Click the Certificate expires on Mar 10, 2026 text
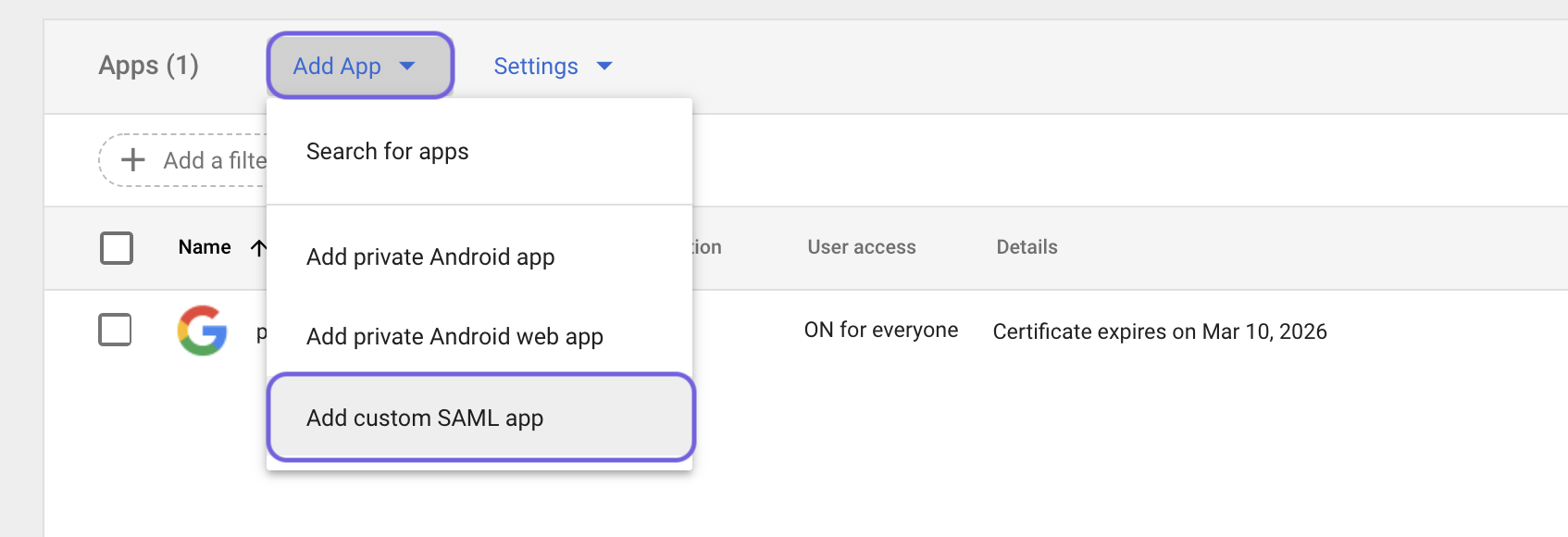The image size is (1568, 537). 1159,331
